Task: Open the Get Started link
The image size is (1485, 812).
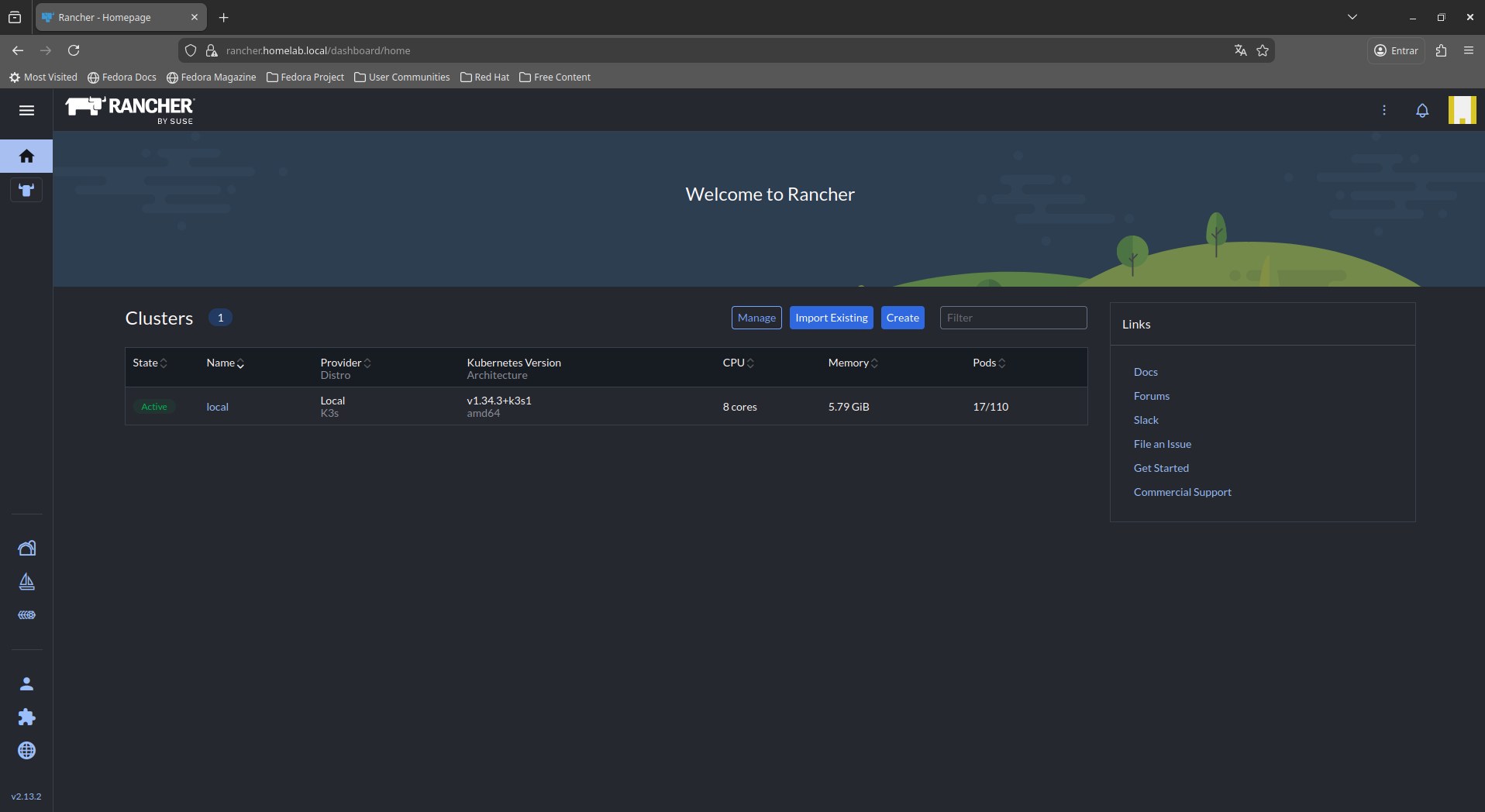Action: (x=1161, y=468)
